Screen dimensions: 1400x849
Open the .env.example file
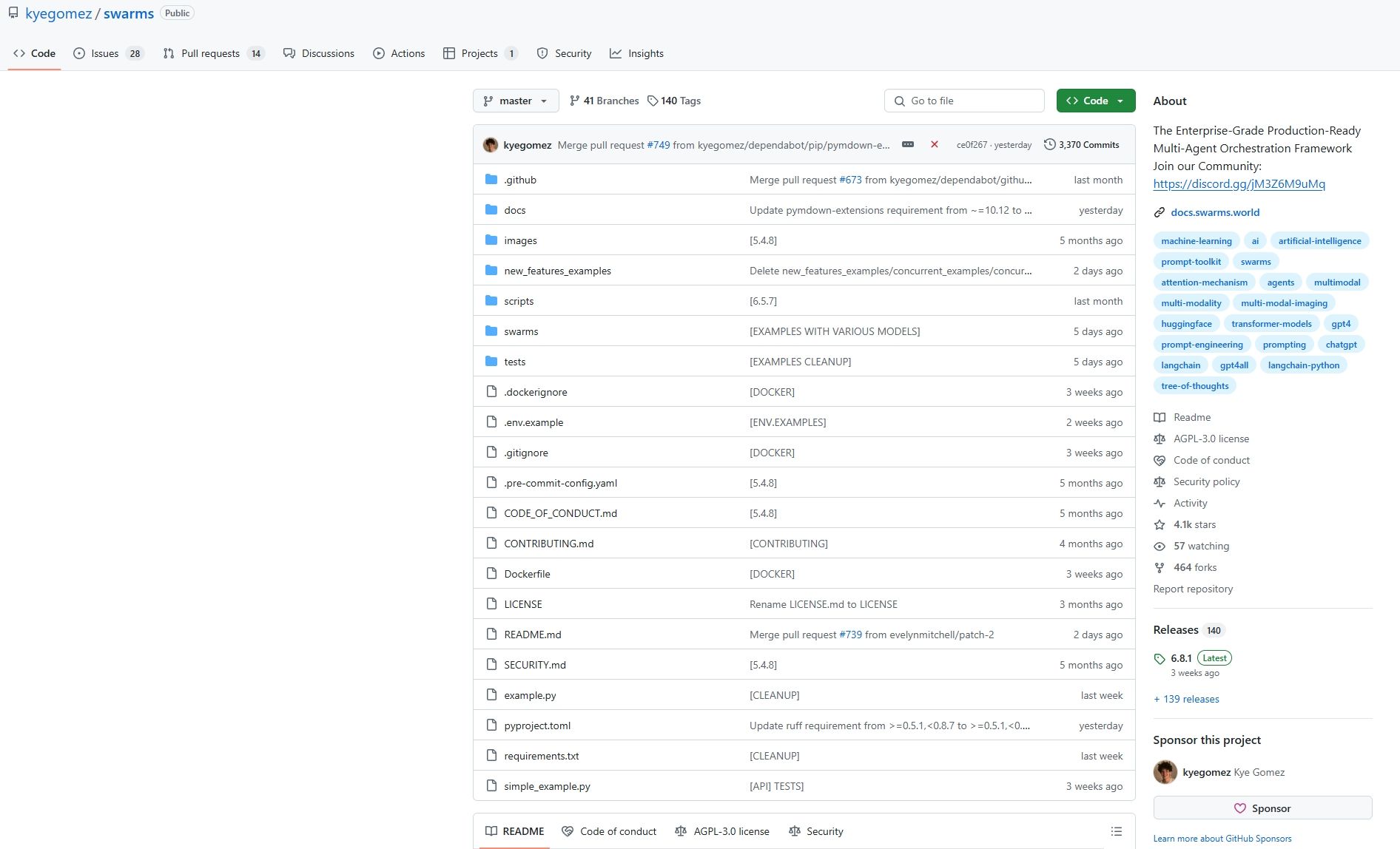[x=534, y=422]
